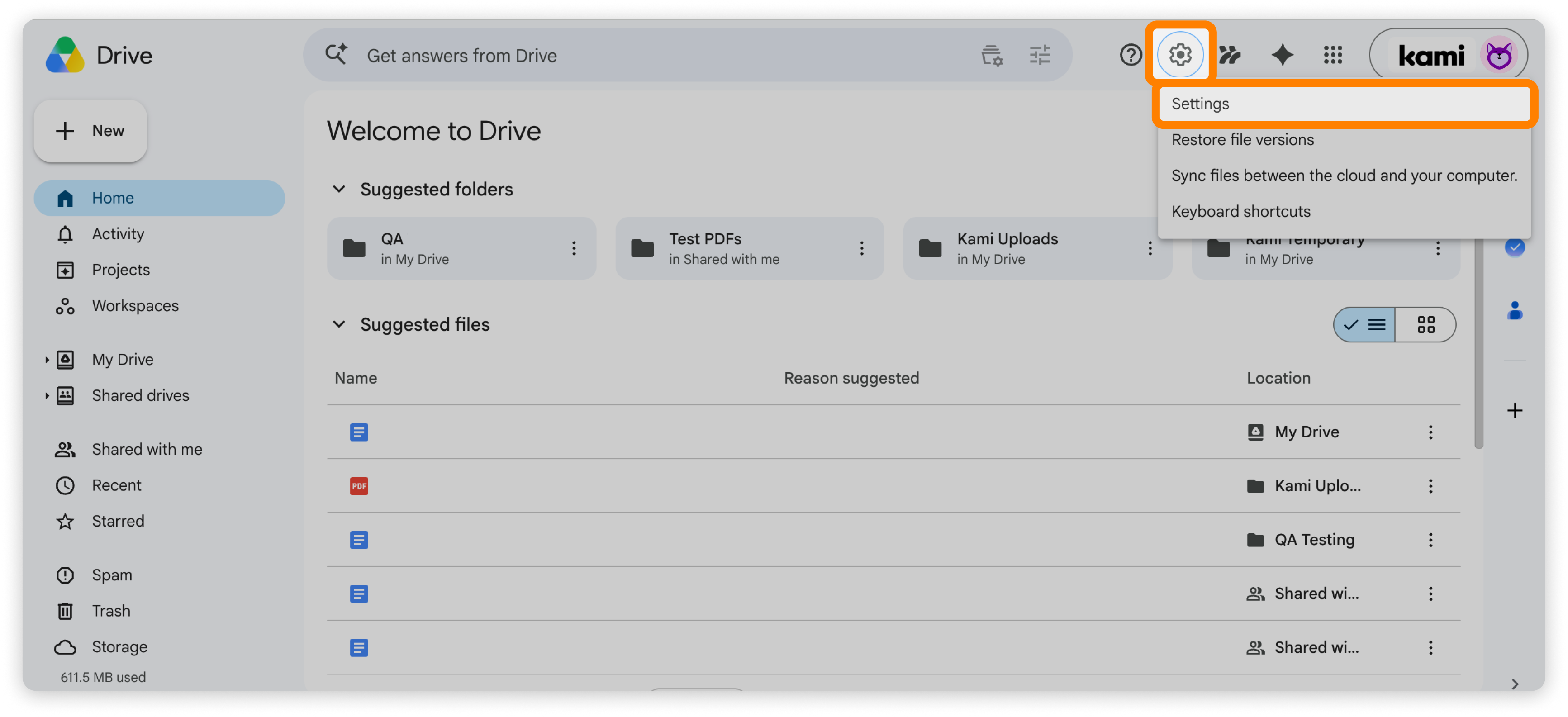Click the AI search sparkle icon
Screen dimensions: 1568x717
(x=336, y=55)
